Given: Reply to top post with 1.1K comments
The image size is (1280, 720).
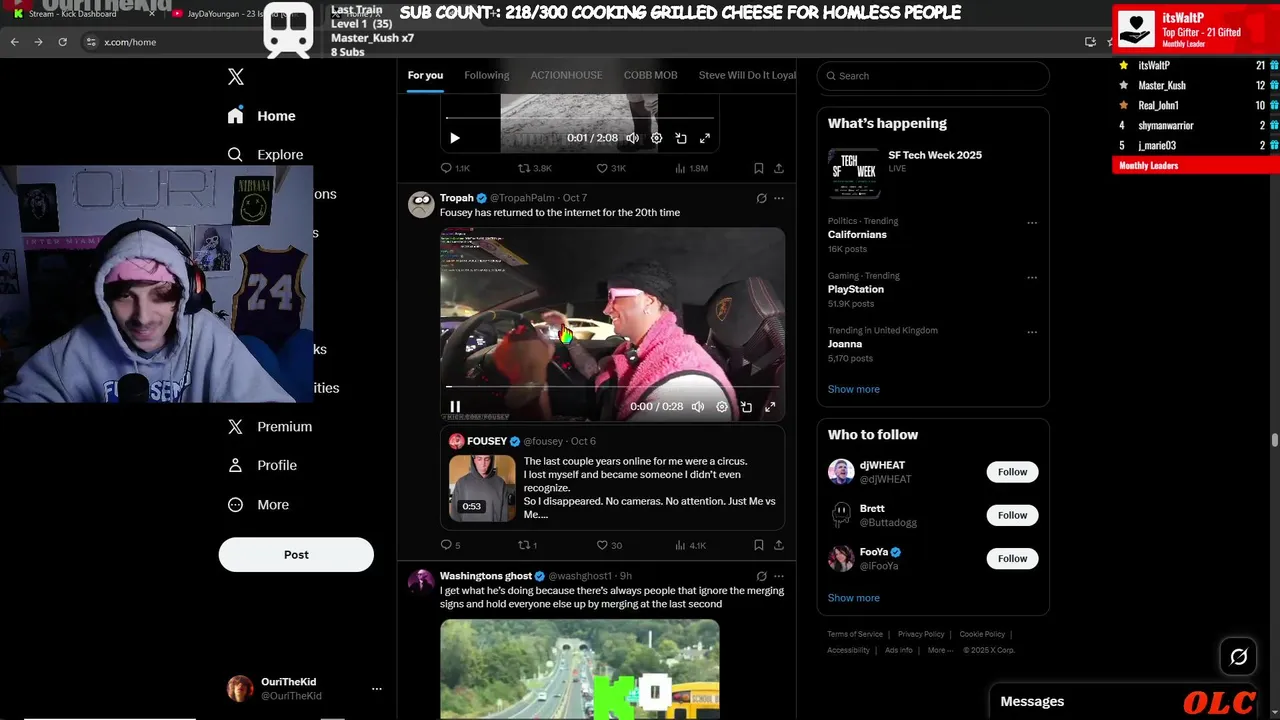Looking at the screenshot, I should pyautogui.click(x=455, y=169).
